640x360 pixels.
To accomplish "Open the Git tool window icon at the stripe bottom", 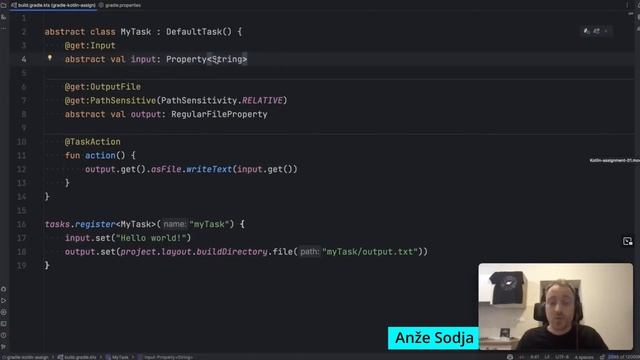I will click(x=4, y=347).
